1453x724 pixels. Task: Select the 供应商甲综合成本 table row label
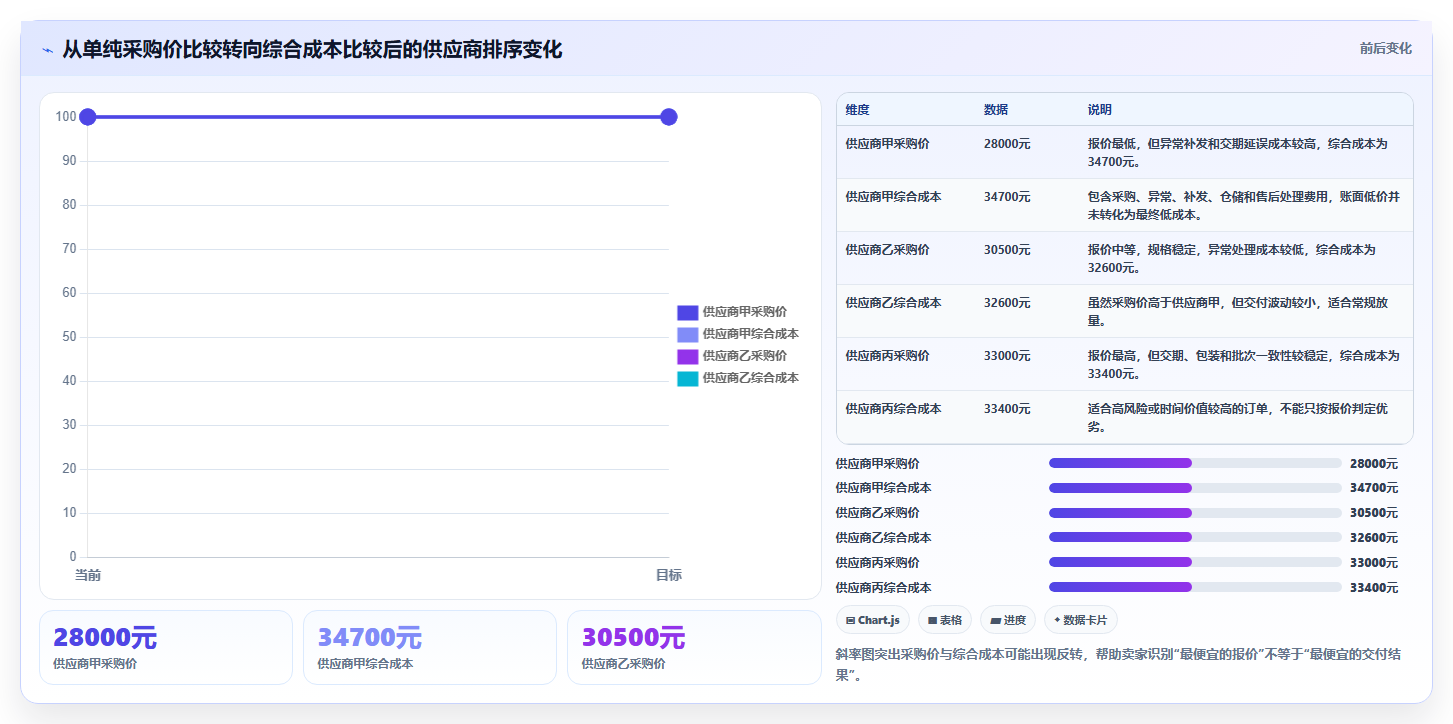pyautogui.click(x=893, y=197)
